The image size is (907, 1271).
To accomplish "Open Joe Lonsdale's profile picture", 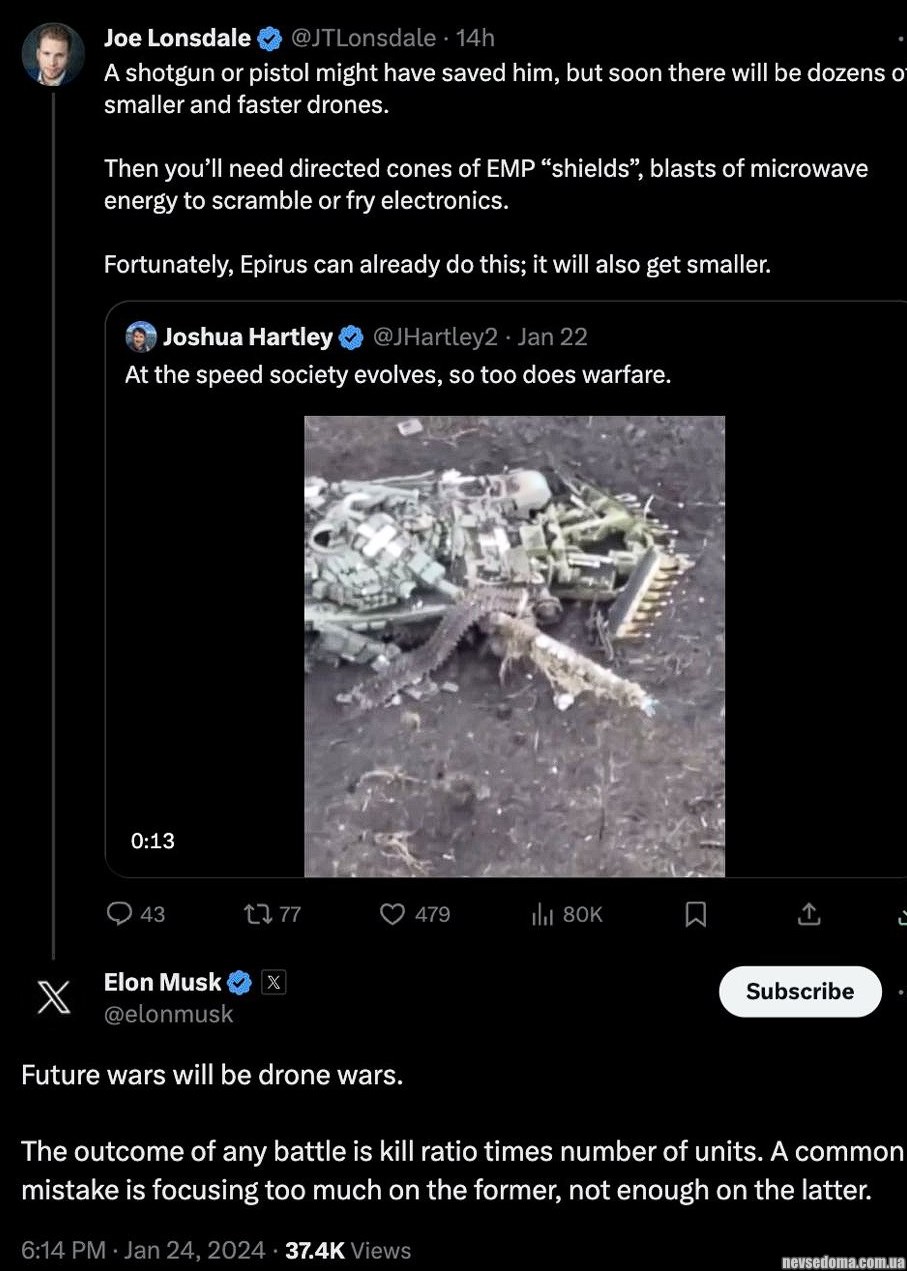I will (x=53, y=54).
